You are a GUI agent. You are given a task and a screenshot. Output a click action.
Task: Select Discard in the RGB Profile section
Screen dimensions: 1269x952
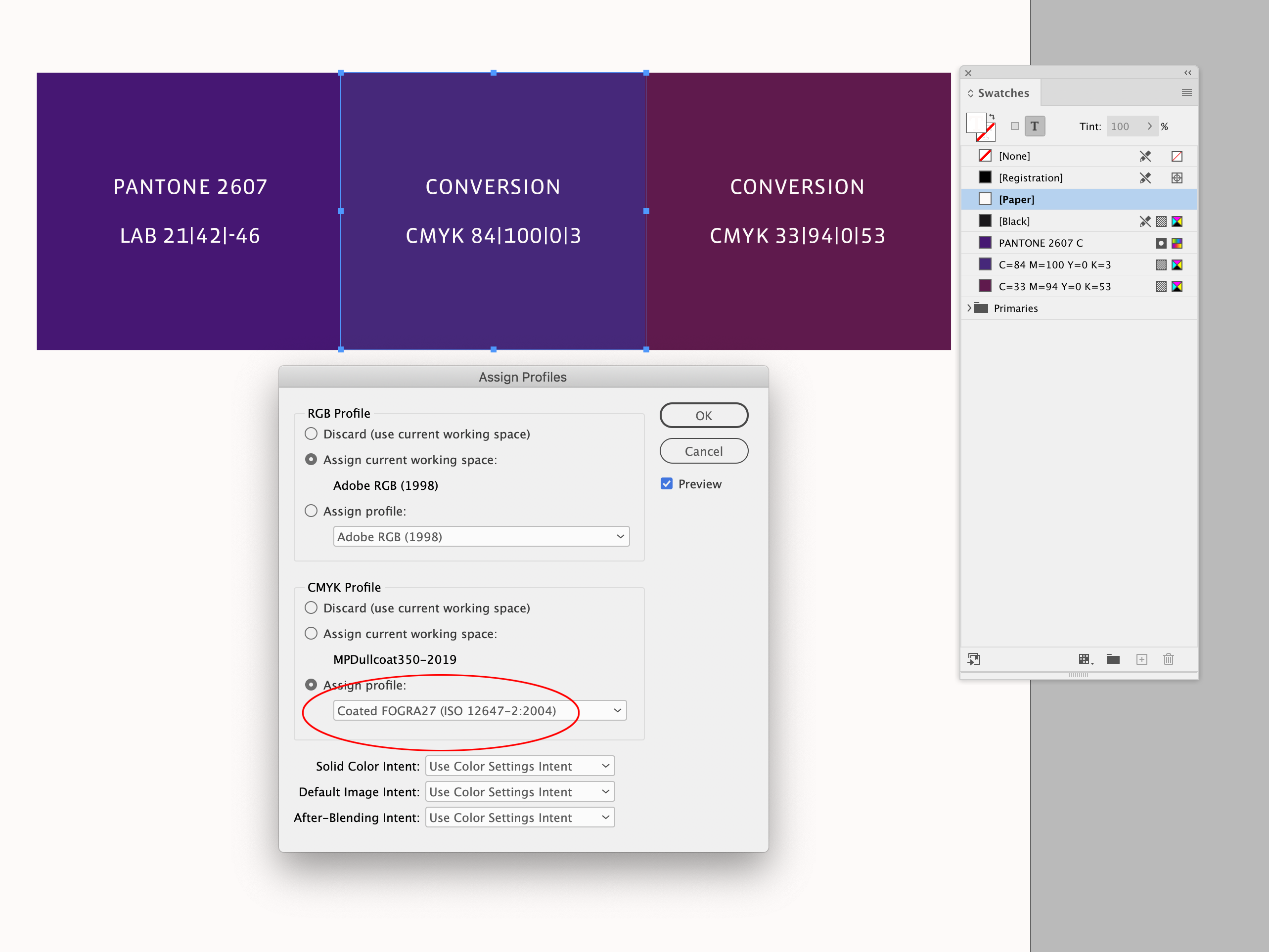(311, 433)
